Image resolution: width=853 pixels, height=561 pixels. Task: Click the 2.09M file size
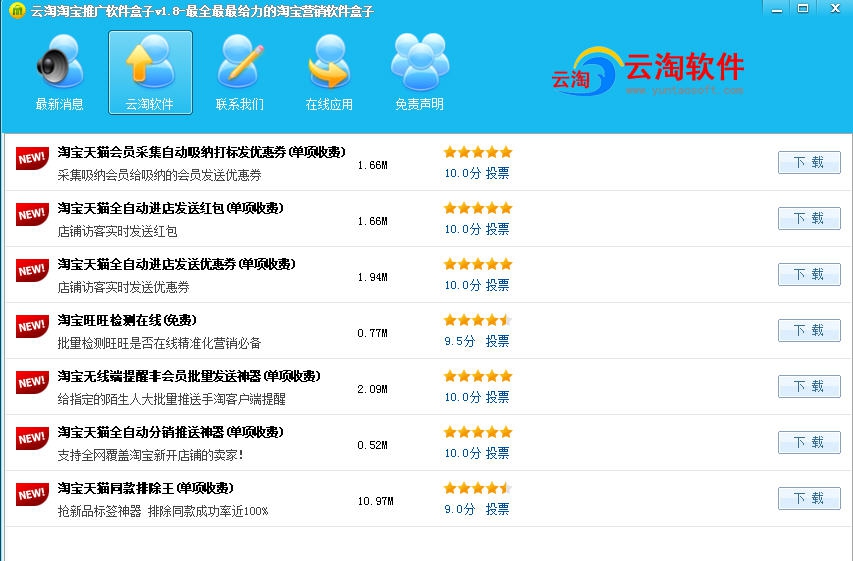(373, 389)
